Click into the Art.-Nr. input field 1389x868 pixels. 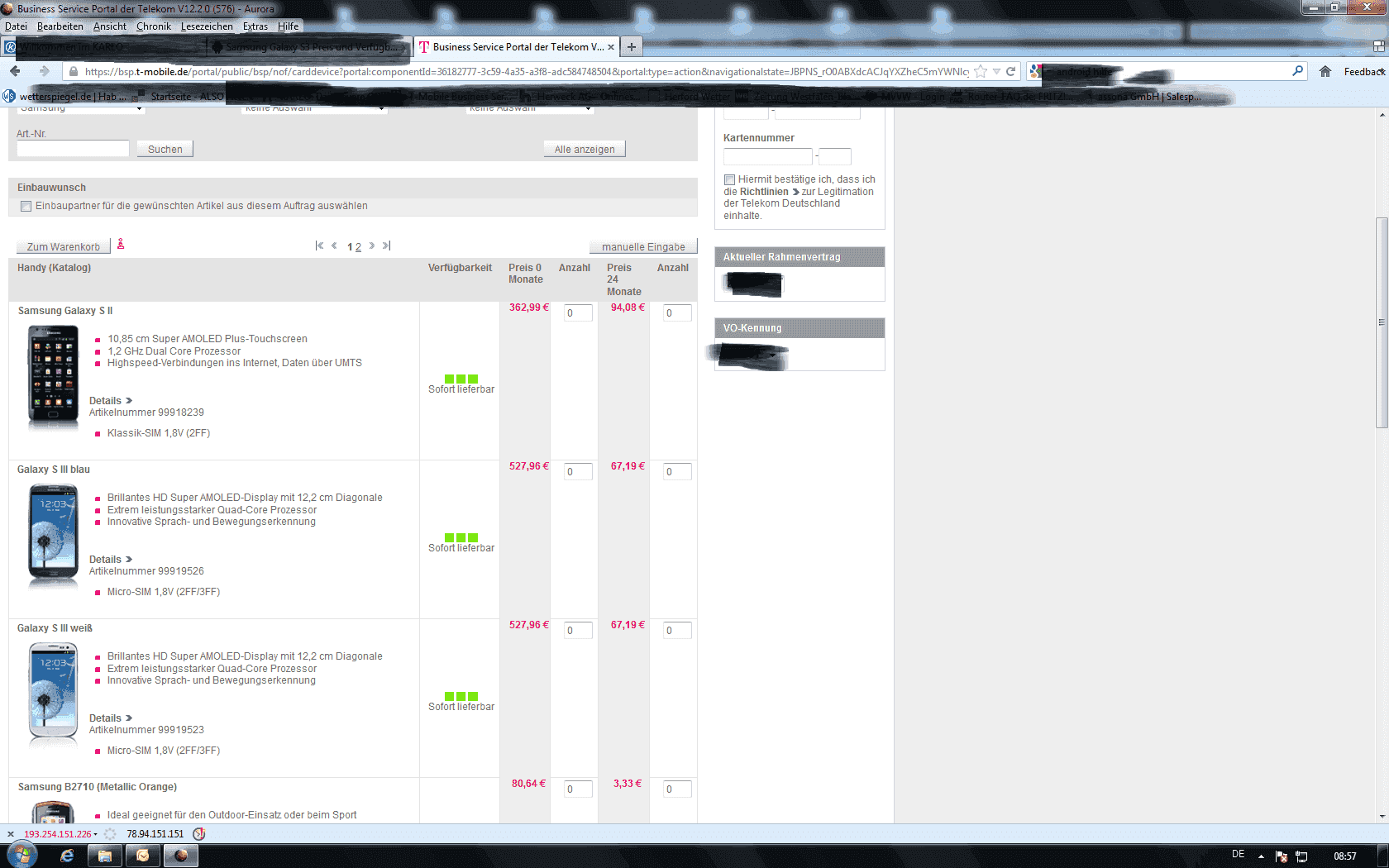73,149
